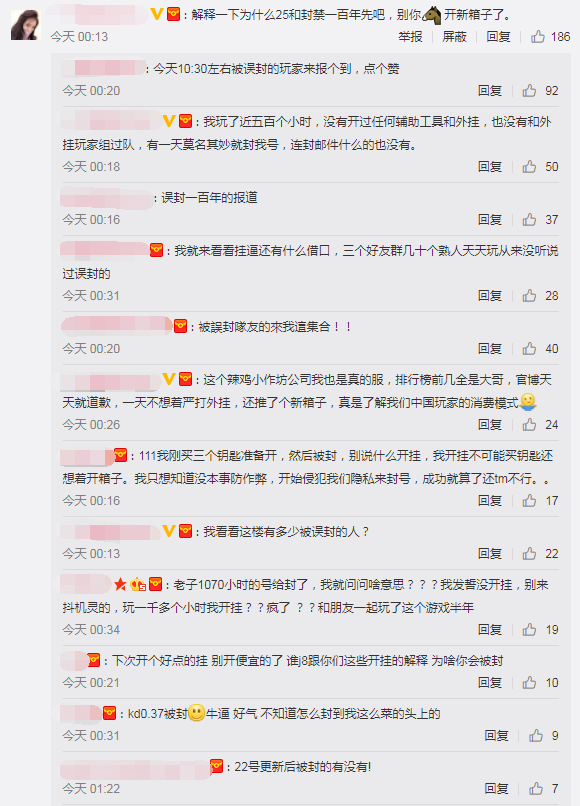Like the 1070小时 comment with 19 likes

[529, 630]
